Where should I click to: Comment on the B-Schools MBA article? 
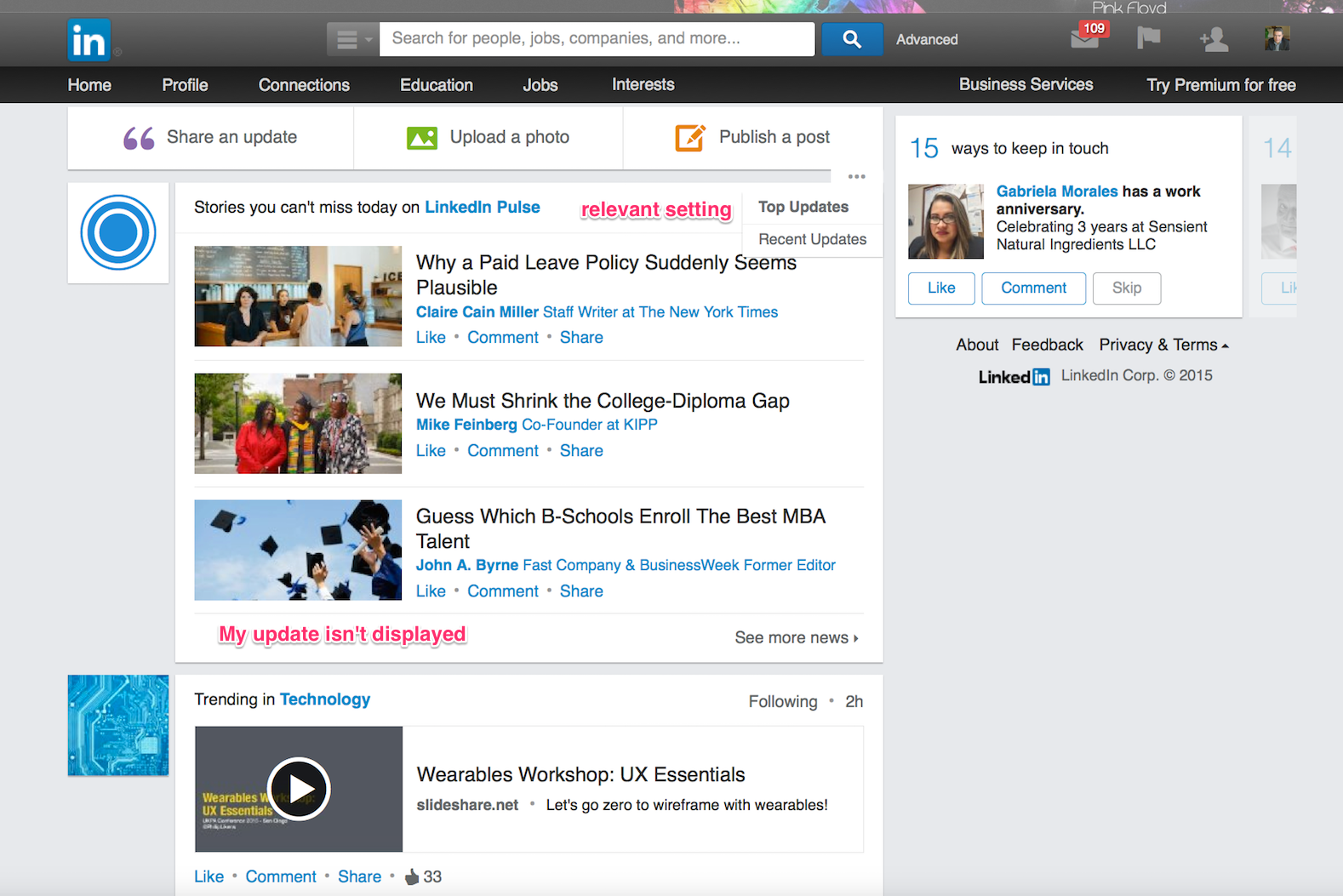(x=503, y=591)
